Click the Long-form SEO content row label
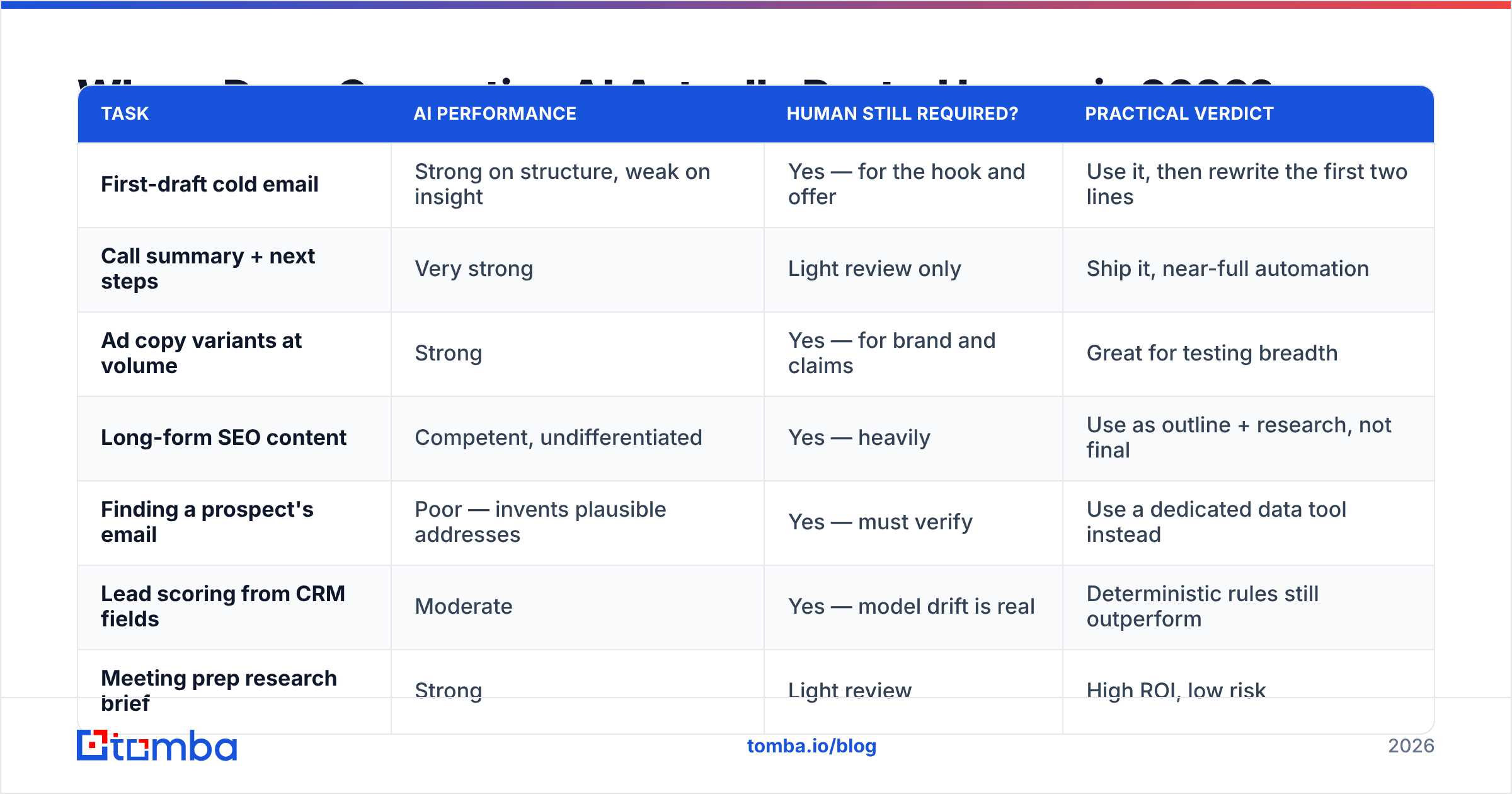1512x794 pixels. click(x=224, y=437)
